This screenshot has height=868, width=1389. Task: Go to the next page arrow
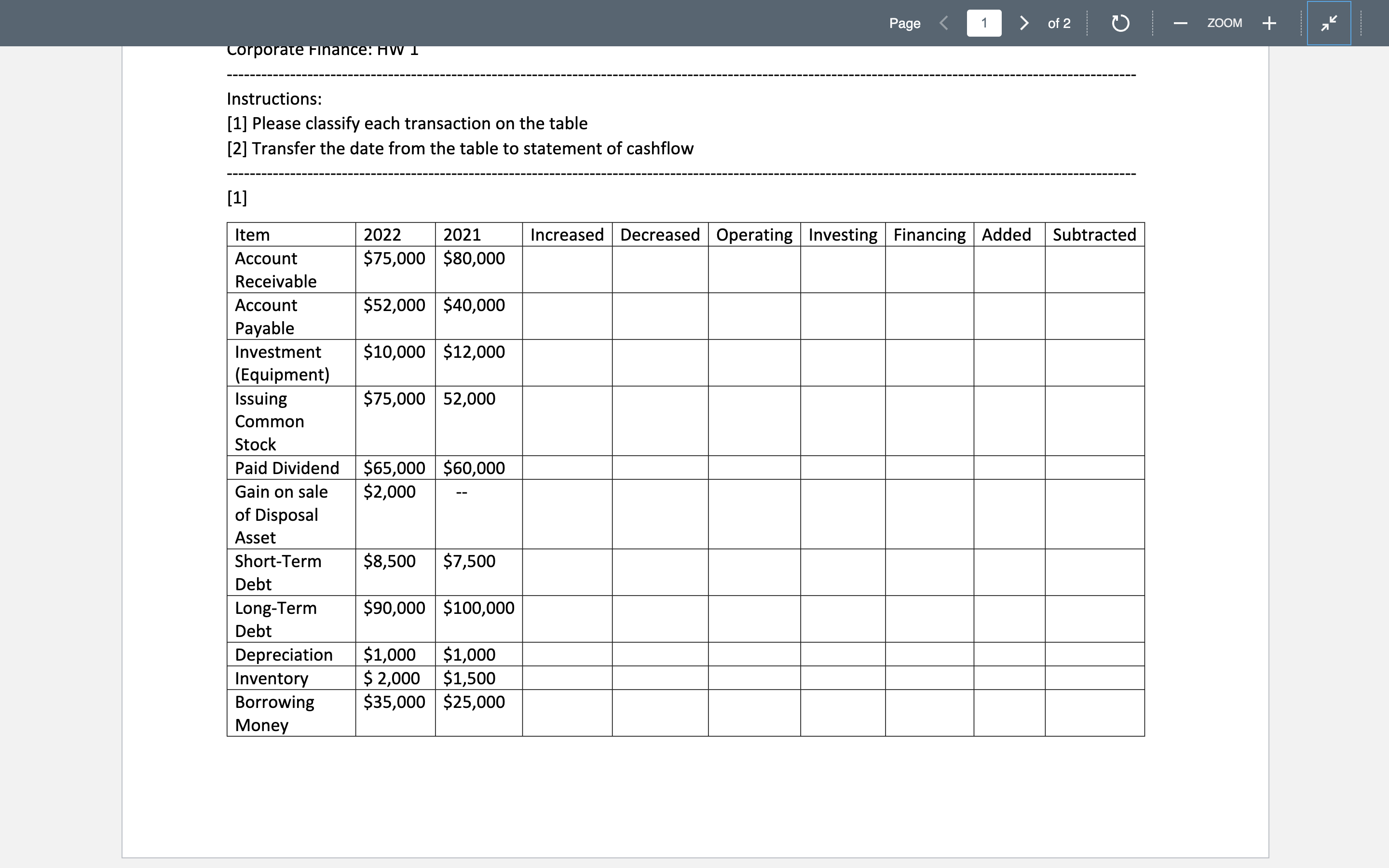click(x=1023, y=23)
